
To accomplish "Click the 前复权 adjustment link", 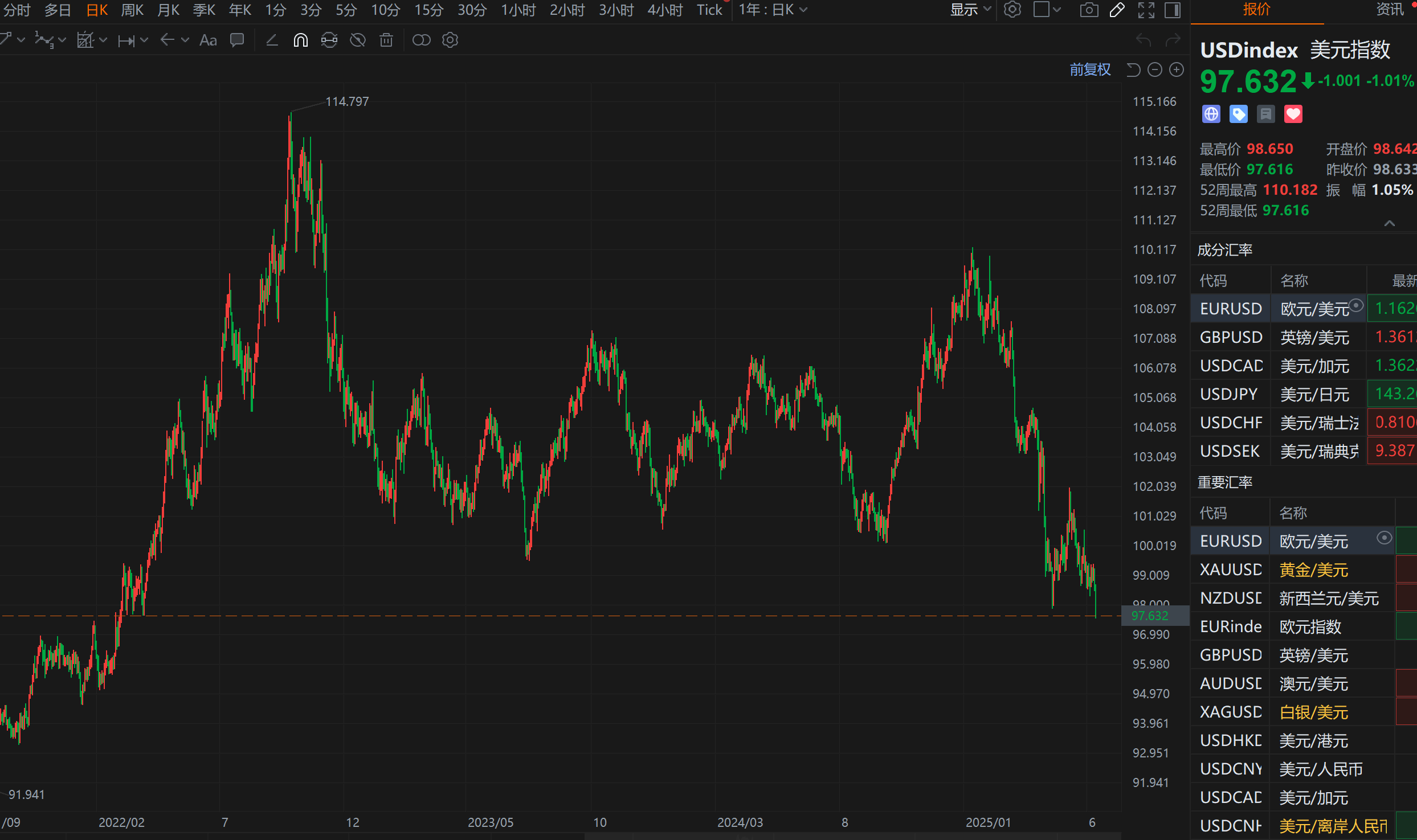I will (1090, 70).
